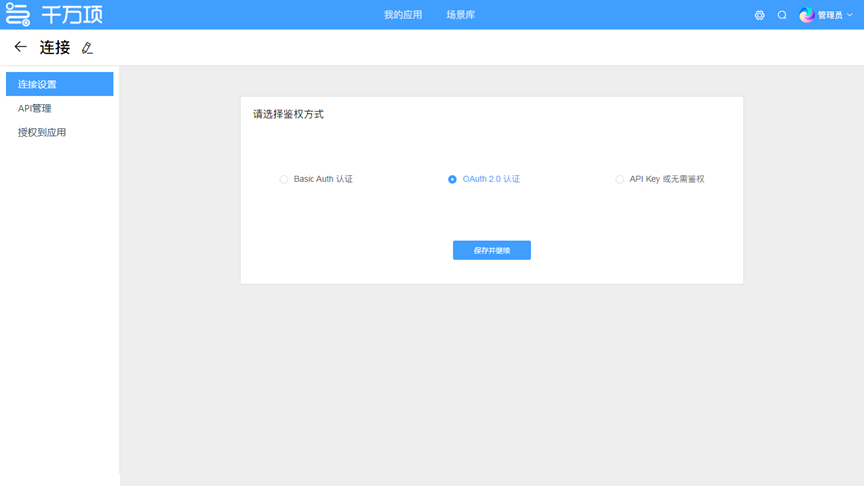The image size is (864, 486).
Task: Click the 连接 page title
Action: coord(55,47)
